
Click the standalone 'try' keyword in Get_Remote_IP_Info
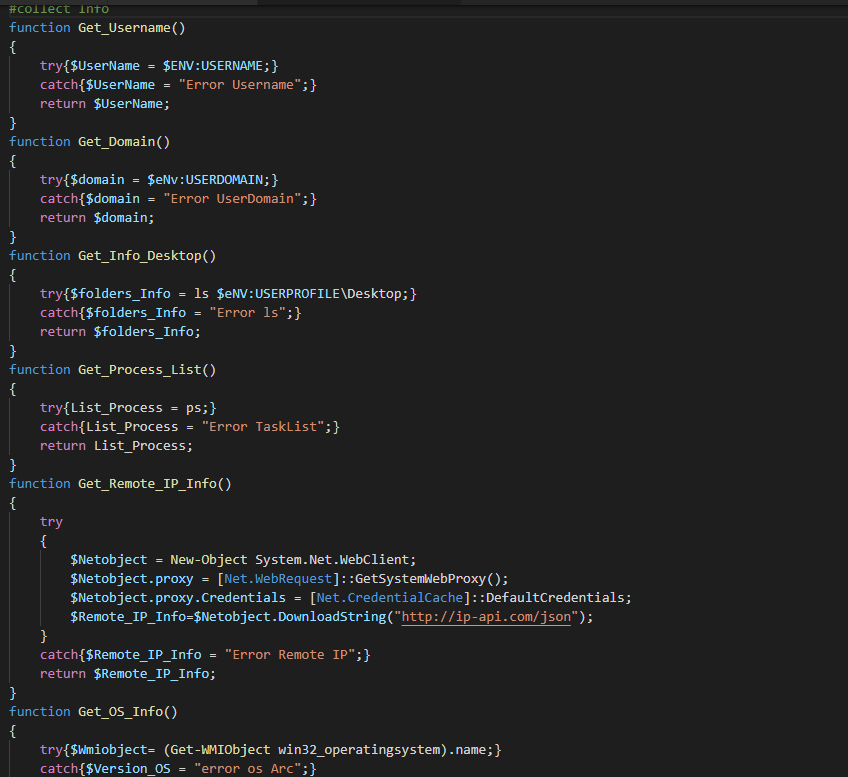(51, 522)
